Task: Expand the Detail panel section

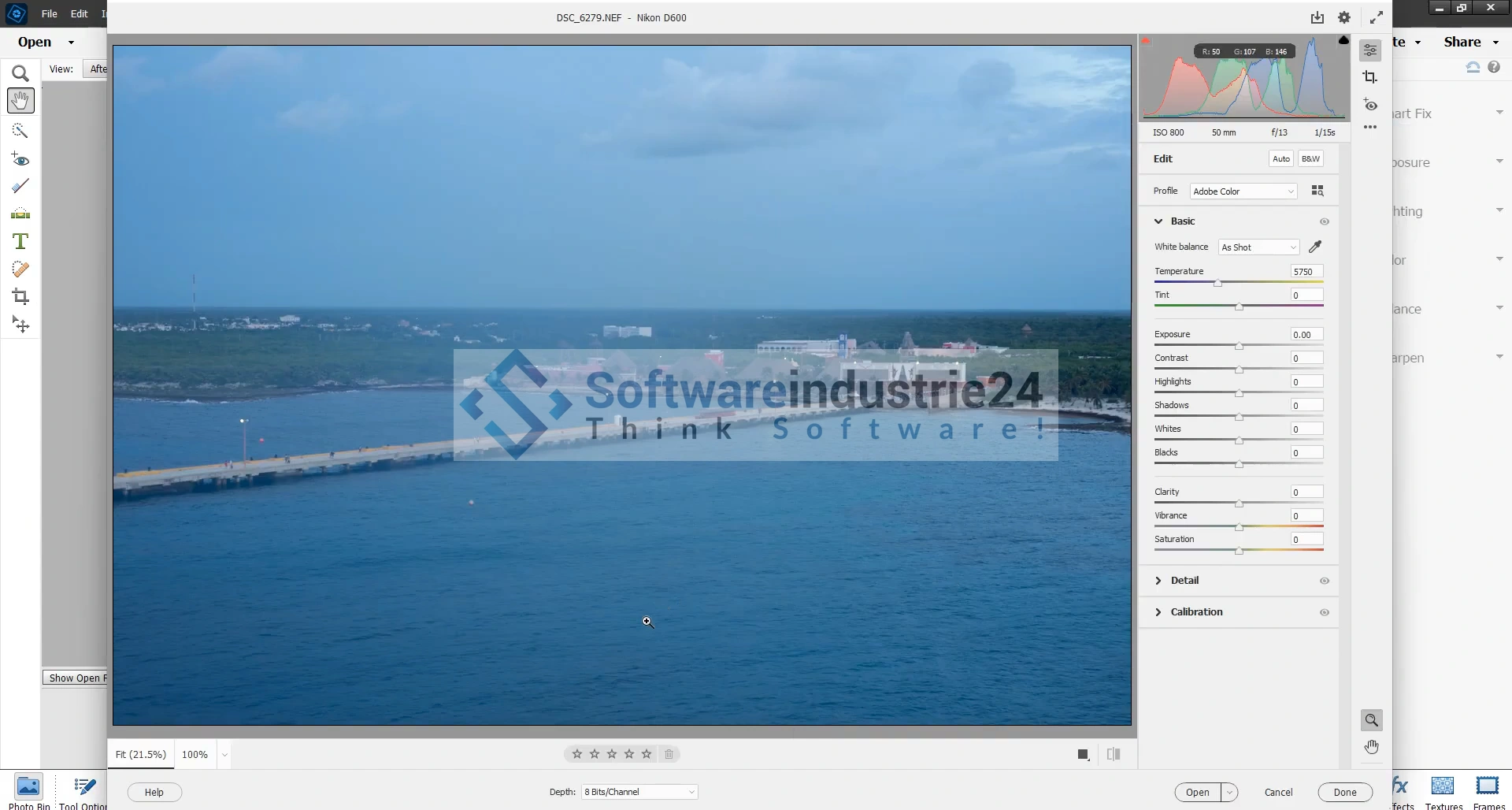Action: click(1184, 581)
